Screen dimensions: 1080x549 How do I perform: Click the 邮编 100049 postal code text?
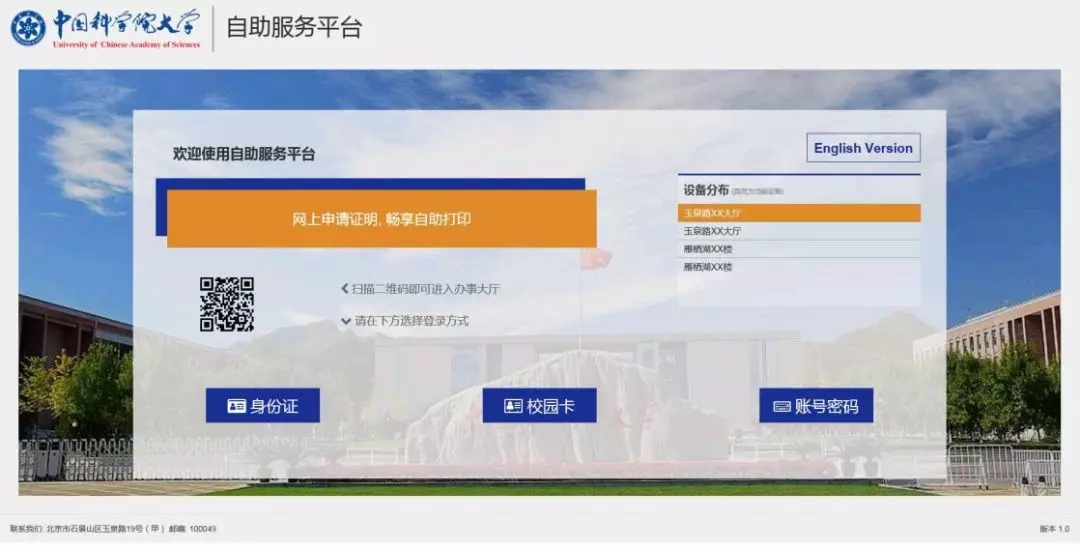pyautogui.click(x=193, y=529)
